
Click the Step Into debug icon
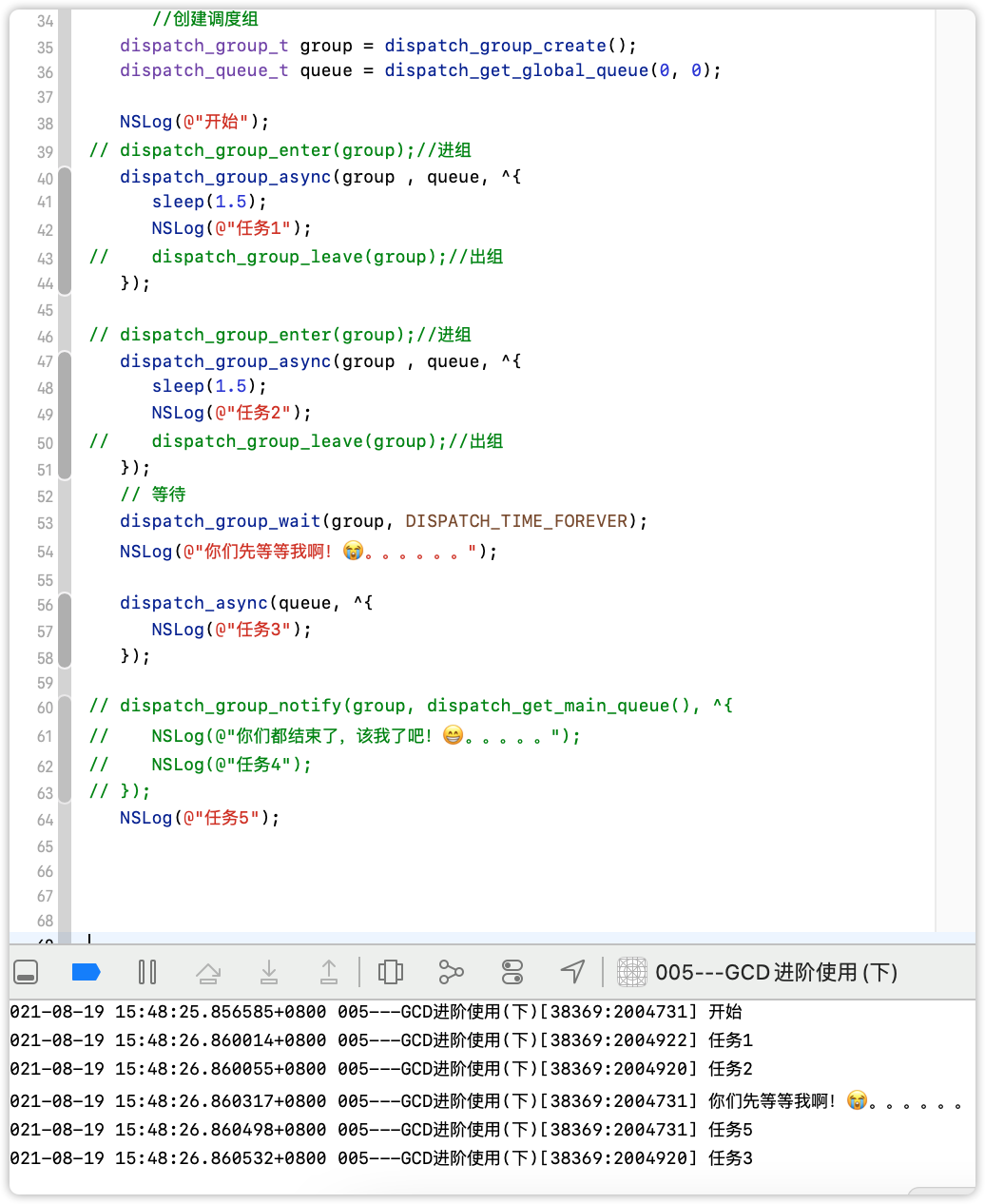pos(269,972)
